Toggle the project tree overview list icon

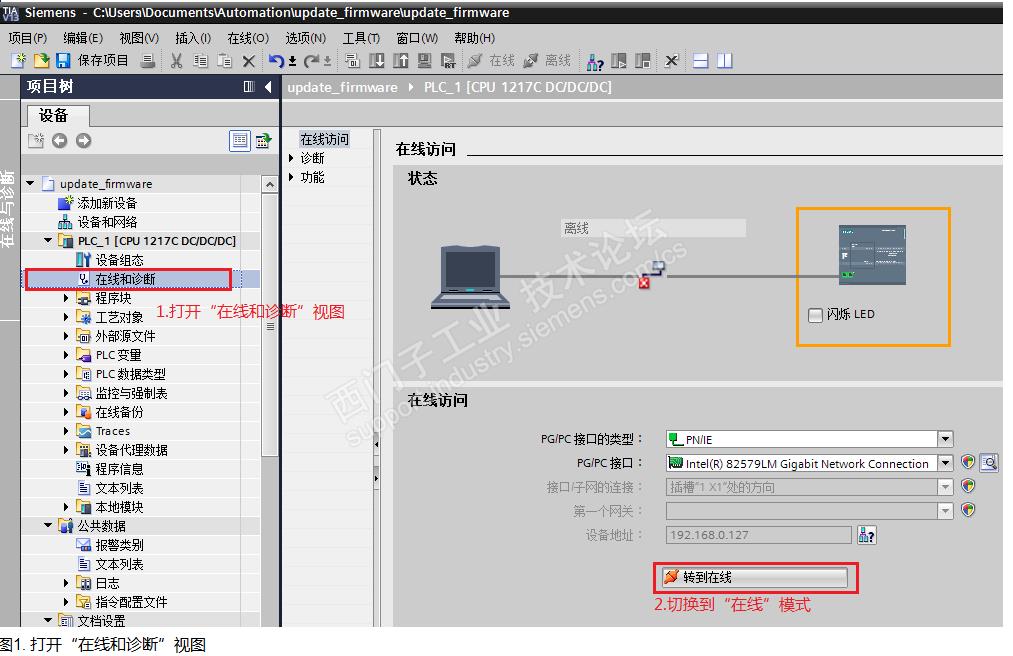240,140
